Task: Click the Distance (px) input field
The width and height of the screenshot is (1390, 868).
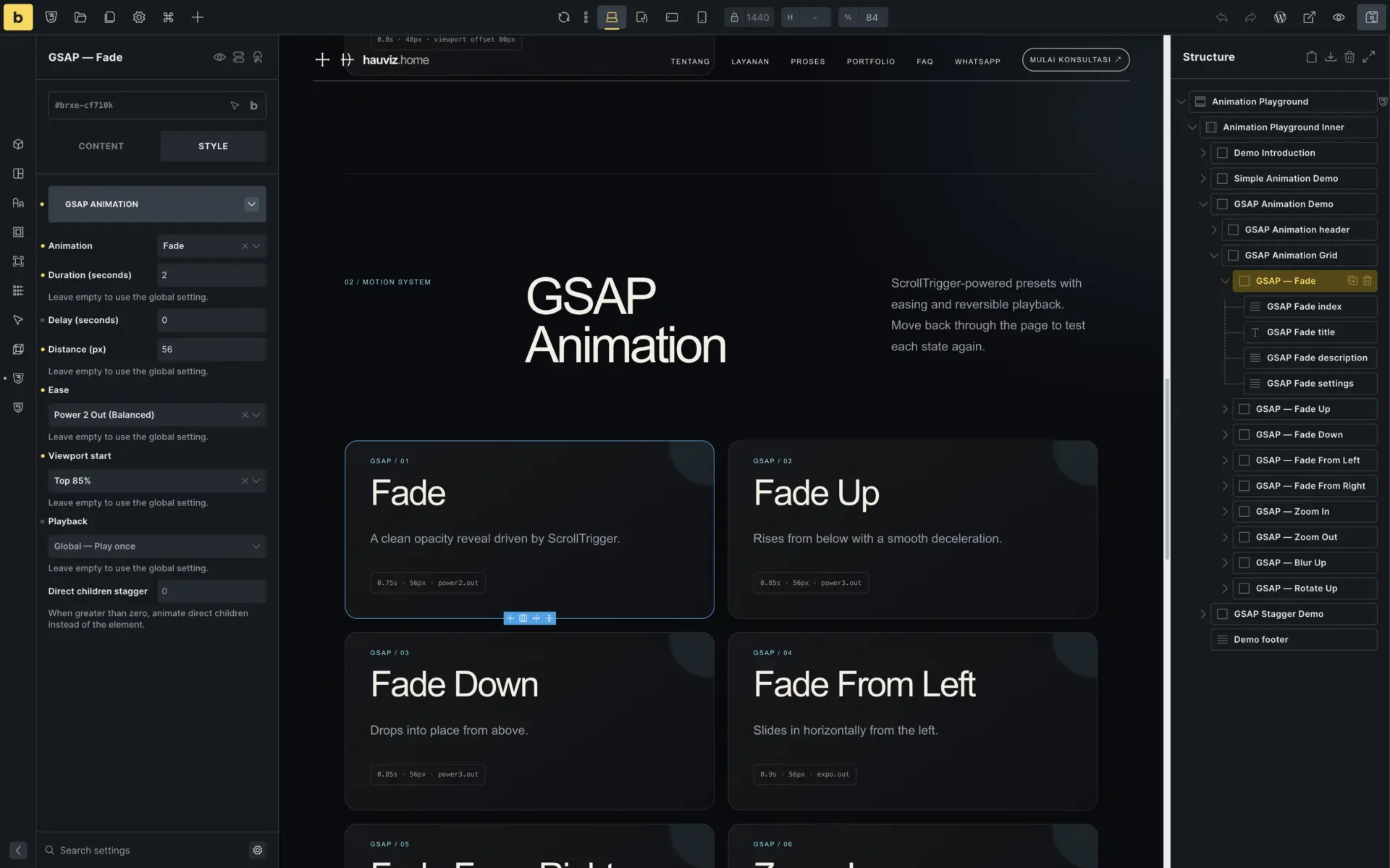Action: 211,349
